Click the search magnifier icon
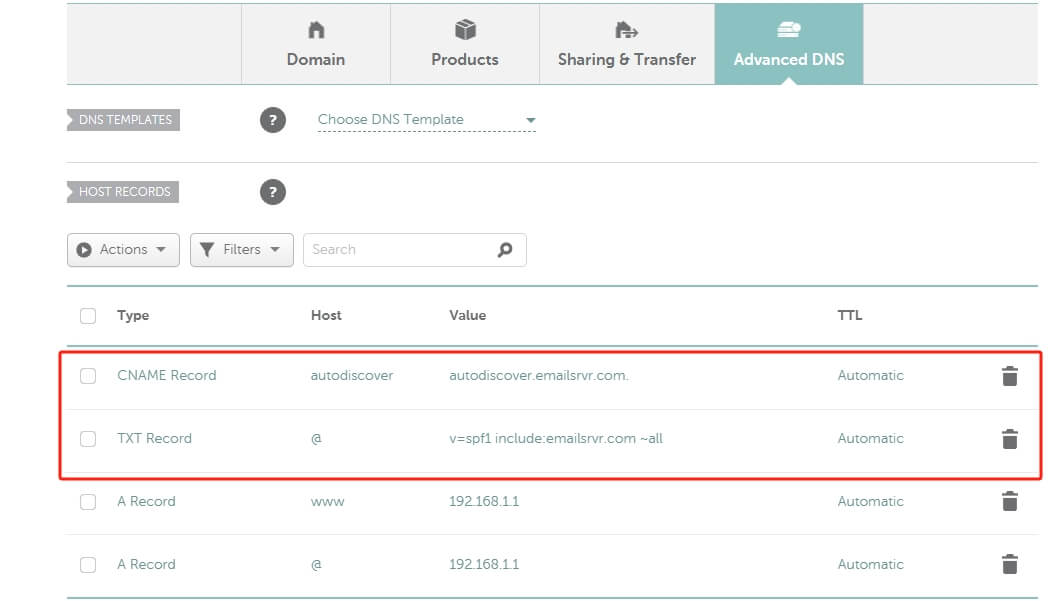 click(x=505, y=250)
